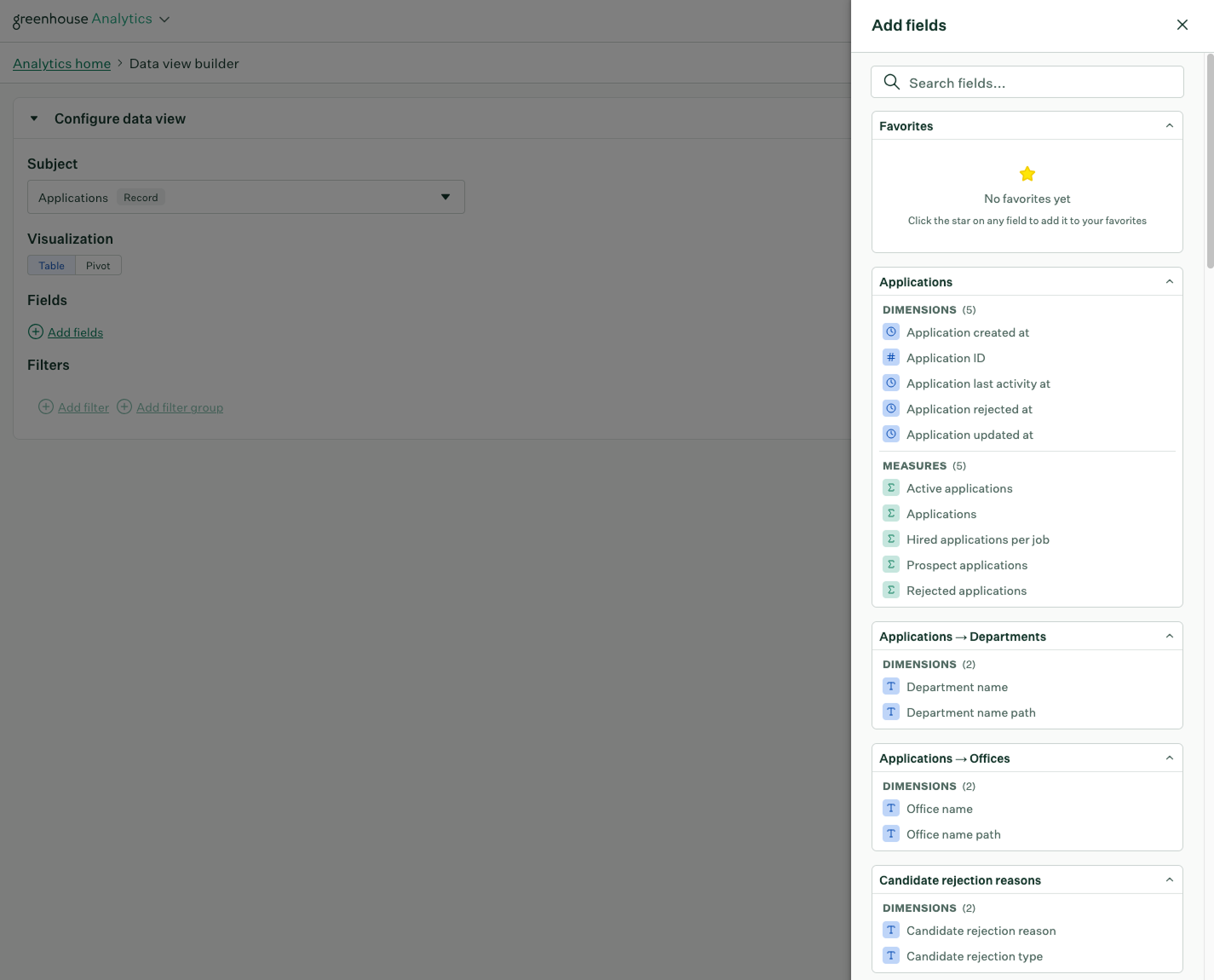Click text icon beside Office name path
This screenshot has height=980, width=1214.
point(891,833)
